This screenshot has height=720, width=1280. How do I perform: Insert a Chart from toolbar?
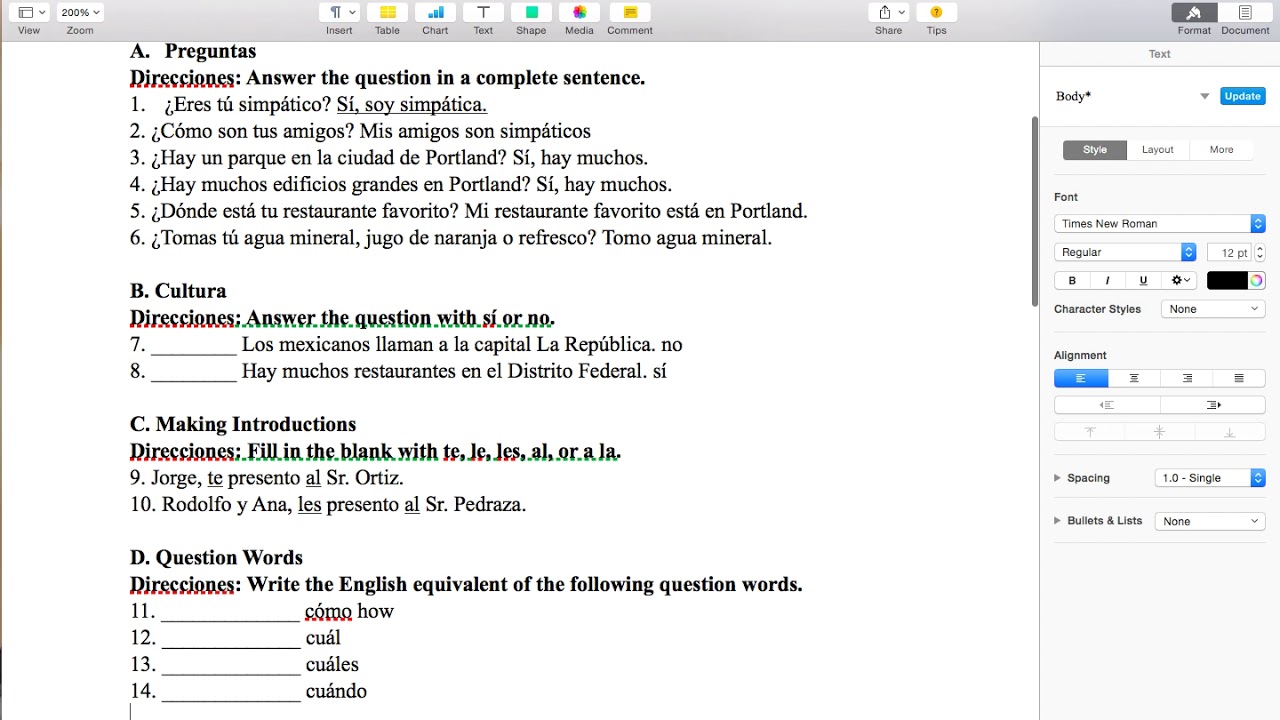(x=435, y=12)
